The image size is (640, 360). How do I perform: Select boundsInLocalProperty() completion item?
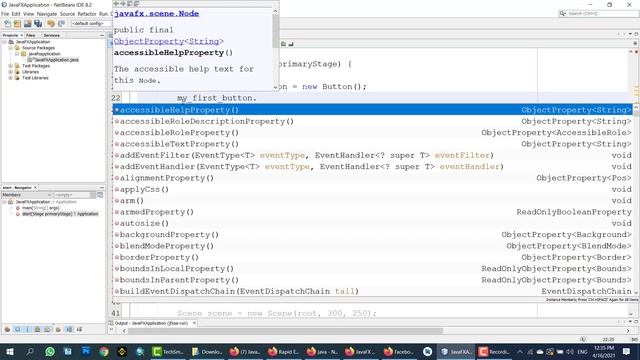coord(373,269)
